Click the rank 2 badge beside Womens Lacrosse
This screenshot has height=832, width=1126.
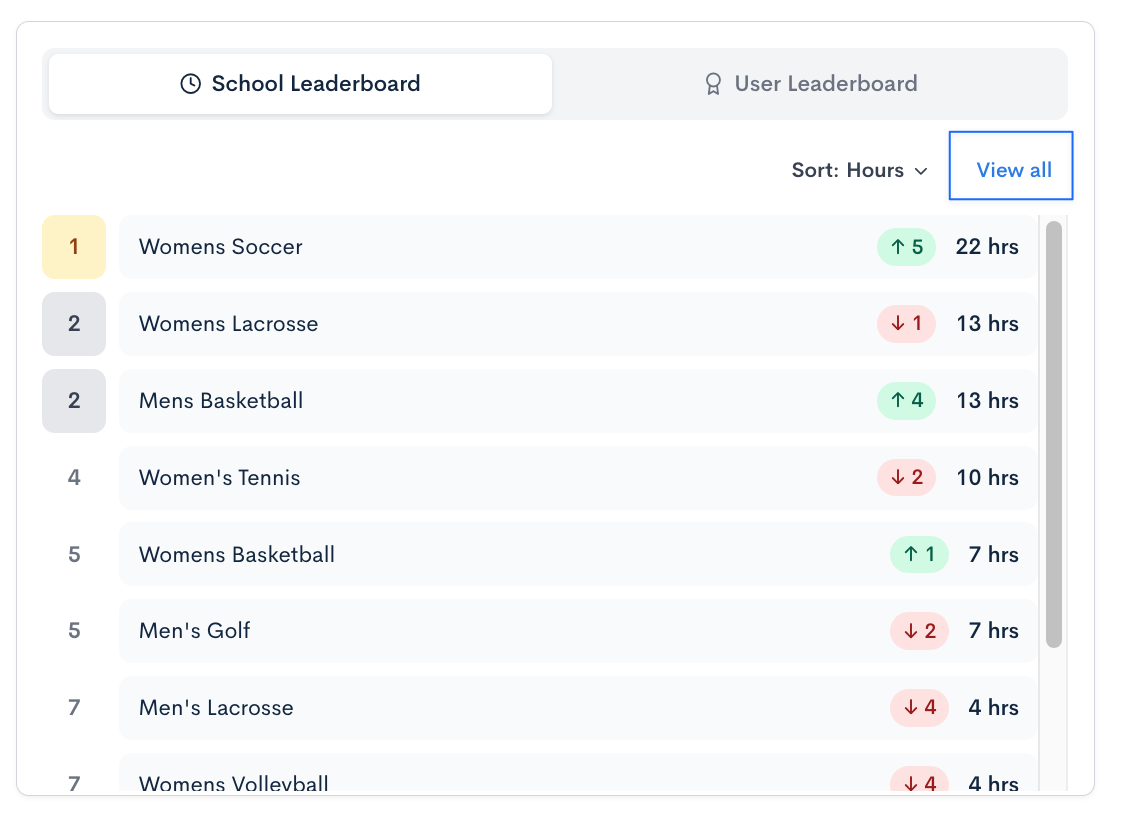click(x=74, y=324)
